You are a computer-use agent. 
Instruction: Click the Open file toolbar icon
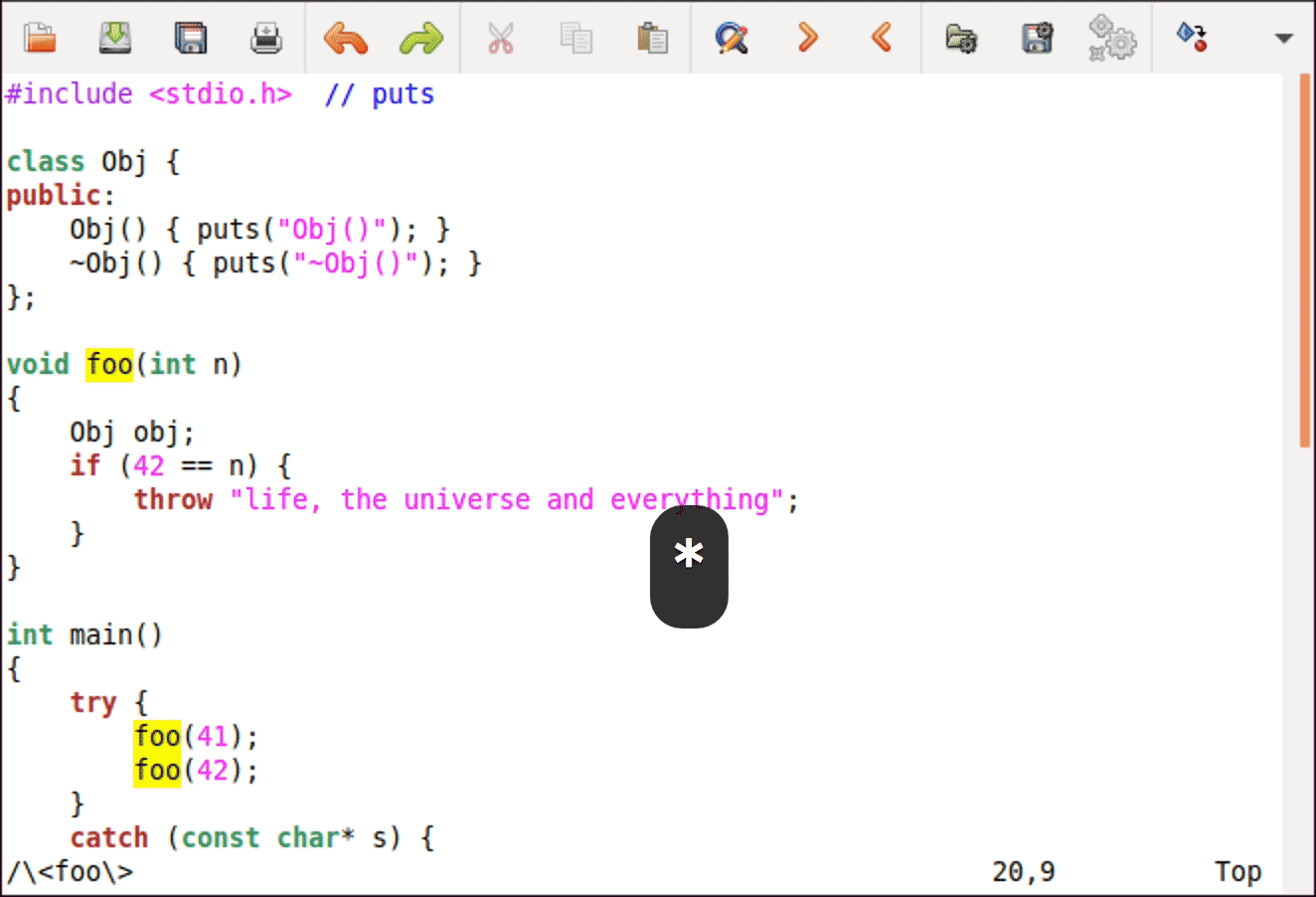[40, 38]
